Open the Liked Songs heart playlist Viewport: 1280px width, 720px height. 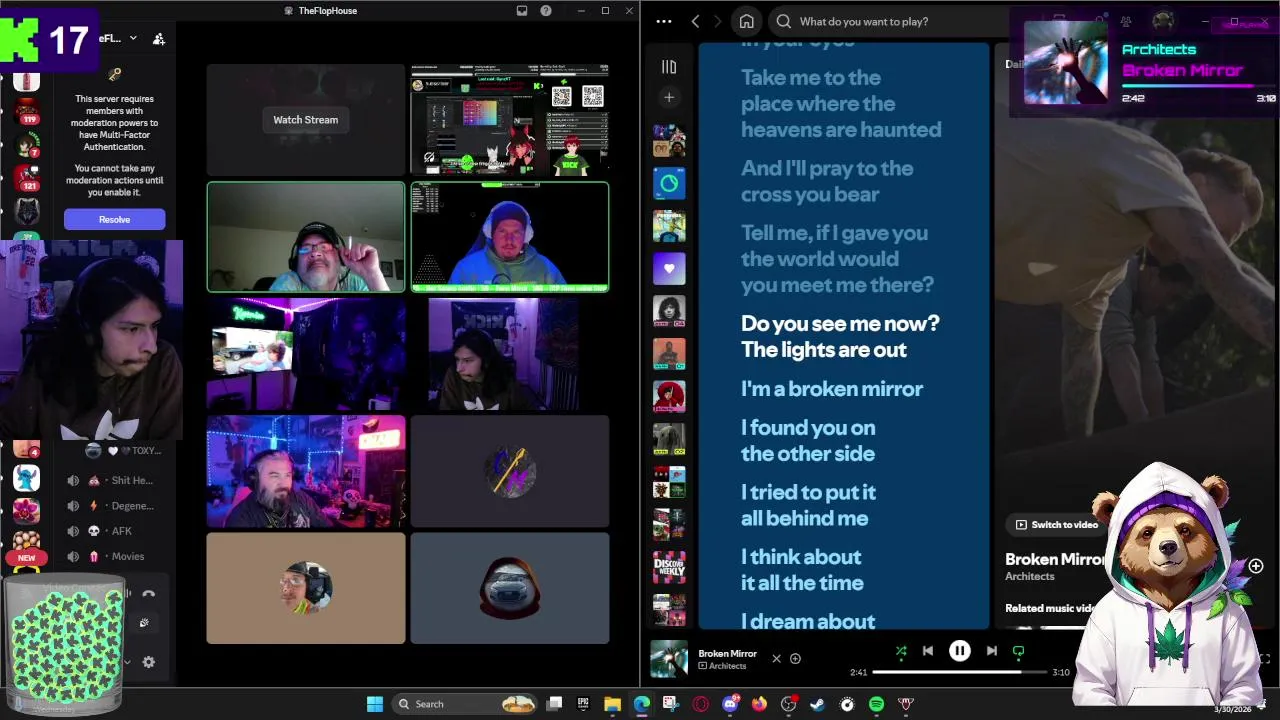click(x=669, y=268)
